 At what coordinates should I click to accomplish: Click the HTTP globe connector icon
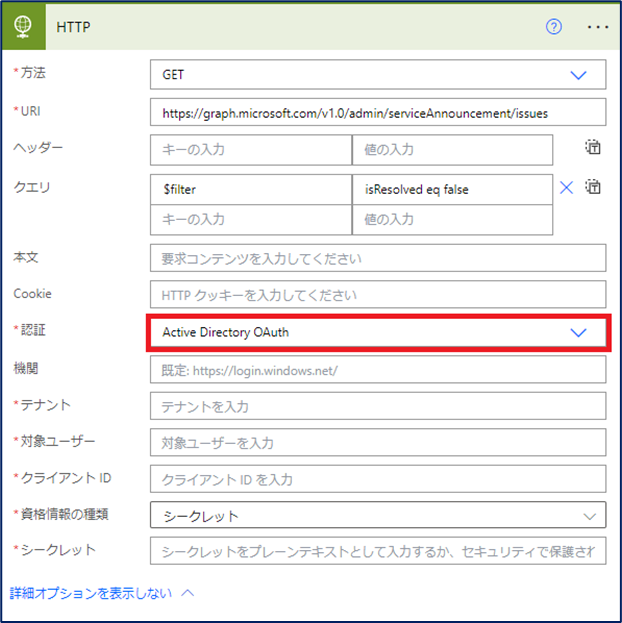23,27
